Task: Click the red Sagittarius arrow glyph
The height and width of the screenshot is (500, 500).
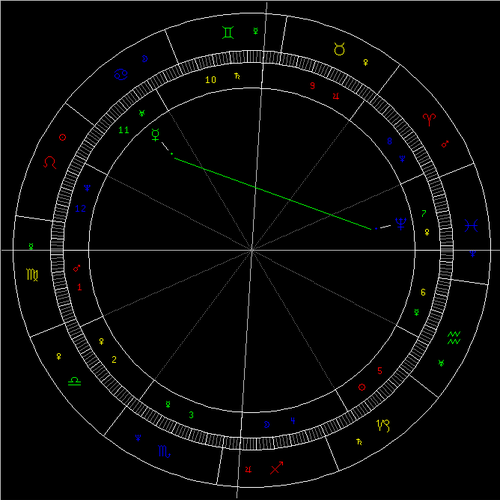Action: coord(277,468)
